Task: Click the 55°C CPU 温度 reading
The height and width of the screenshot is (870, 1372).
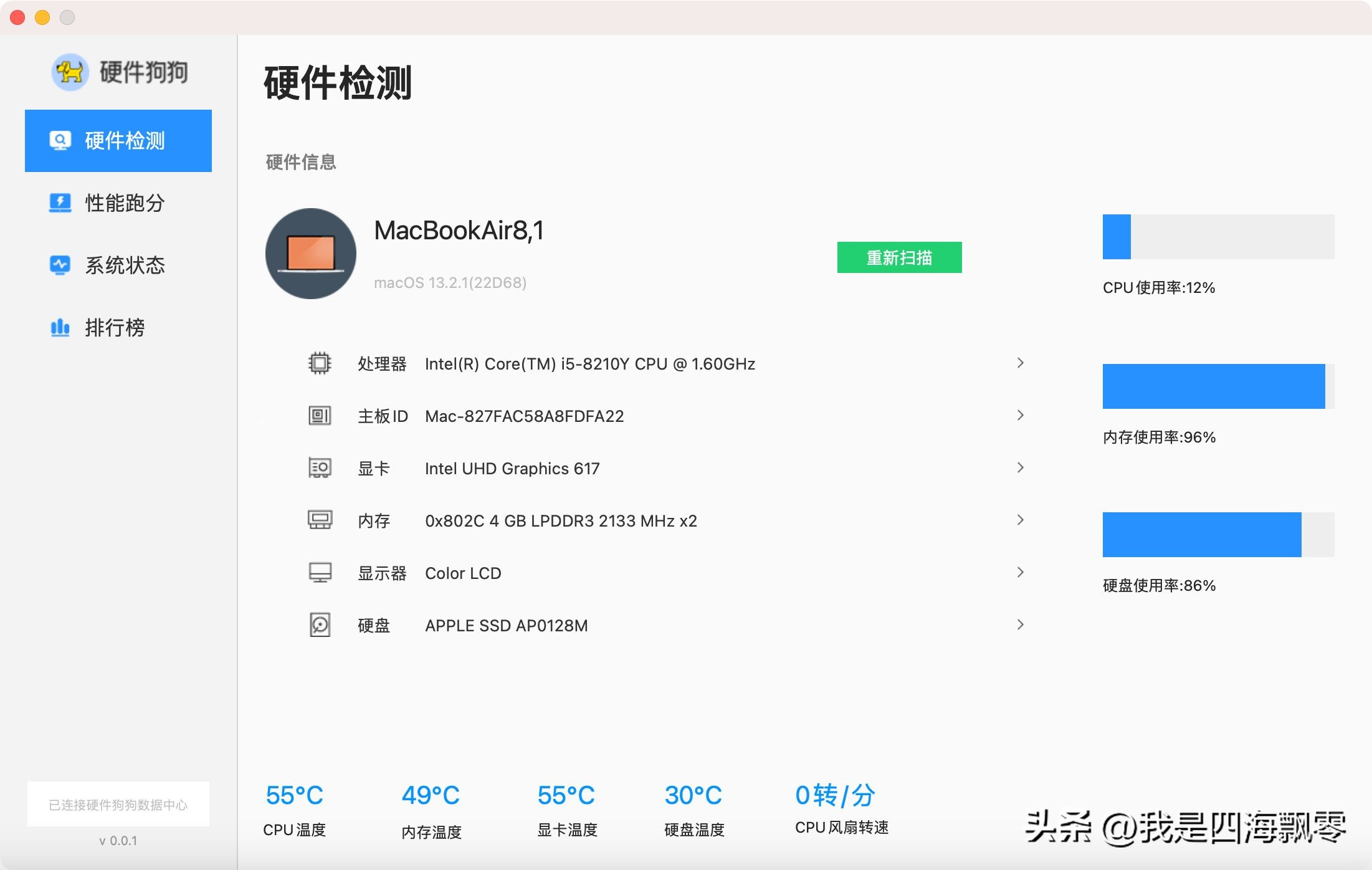Action: [294, 795]
